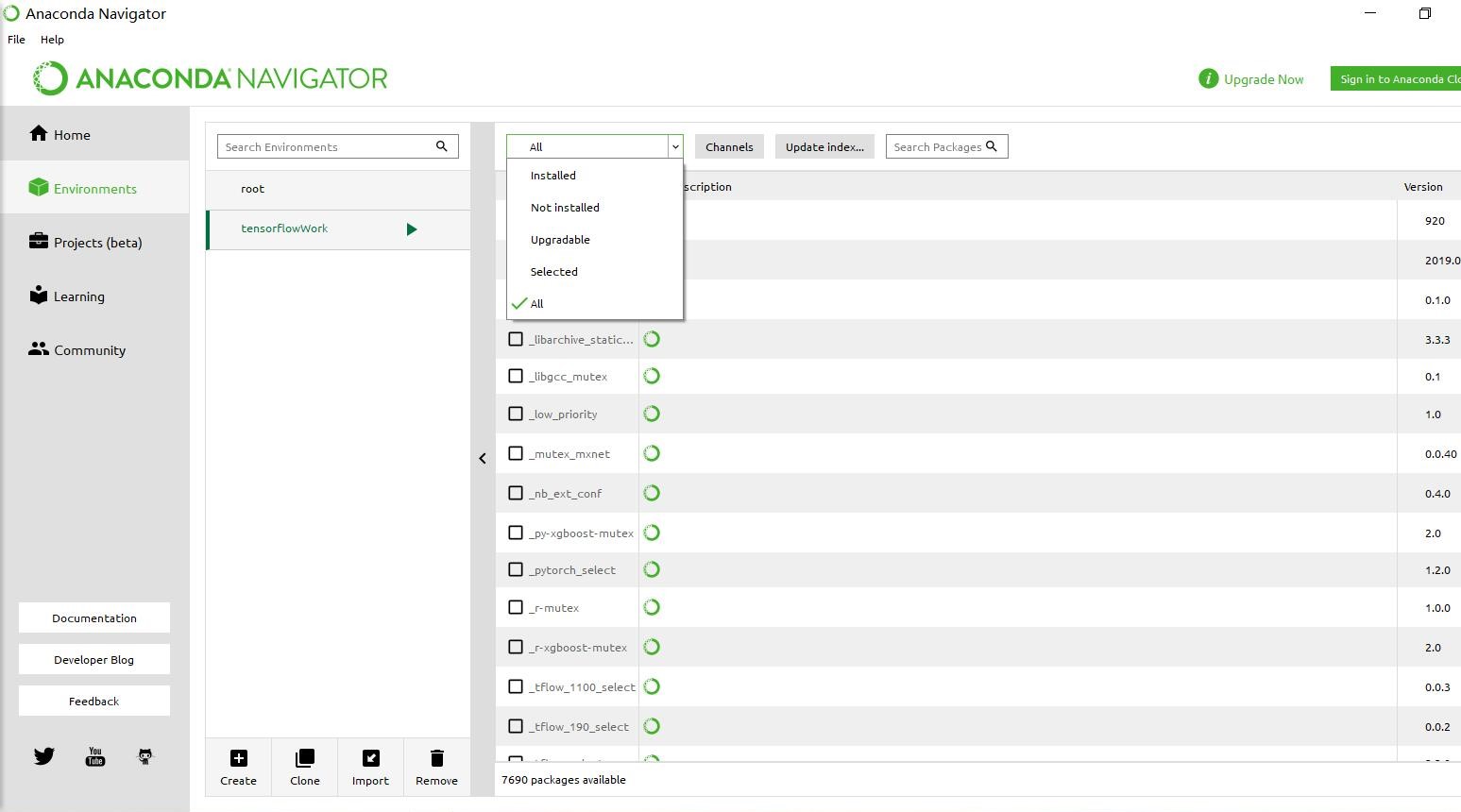Click the Upgrade Now info icon
1461x812 pixels.
pos(1208,78)
